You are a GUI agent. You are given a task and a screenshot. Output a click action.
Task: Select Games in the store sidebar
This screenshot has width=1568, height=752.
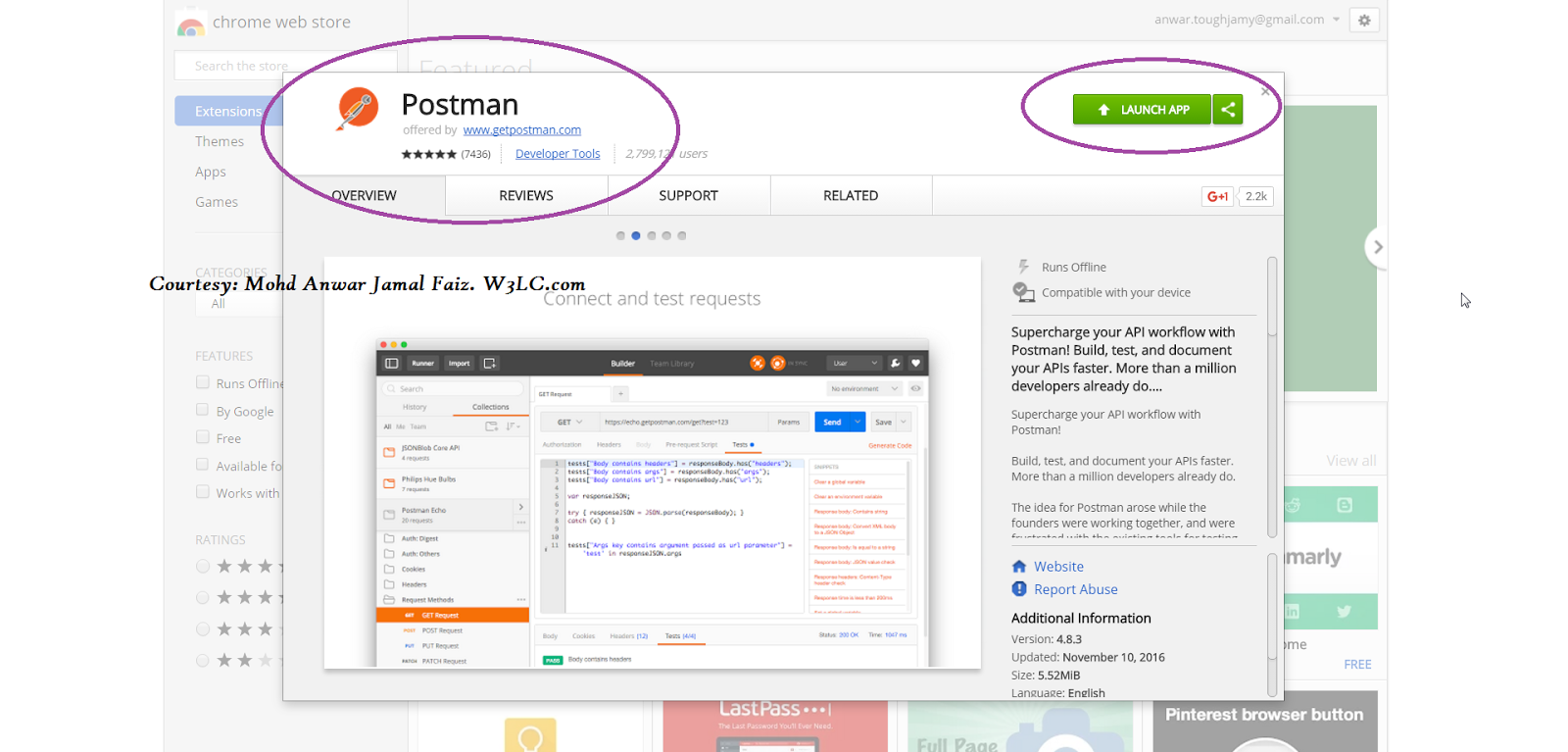(x=217, y=202)
